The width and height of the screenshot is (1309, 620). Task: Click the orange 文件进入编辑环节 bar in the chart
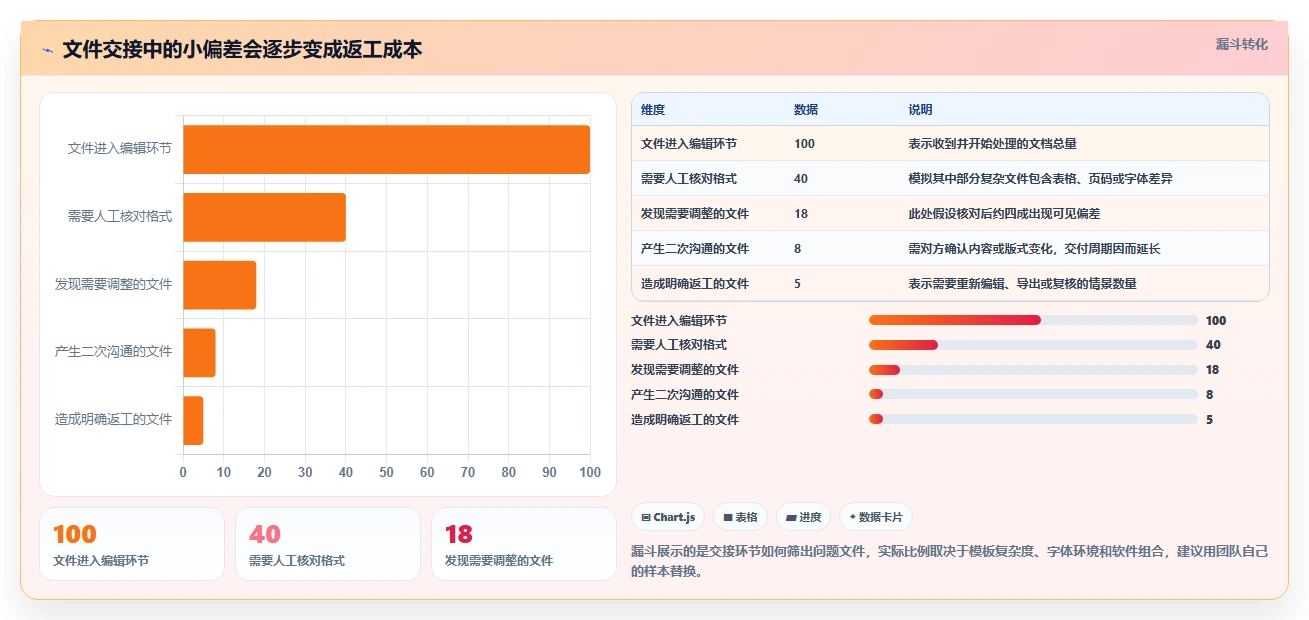[x=386, y=149]
